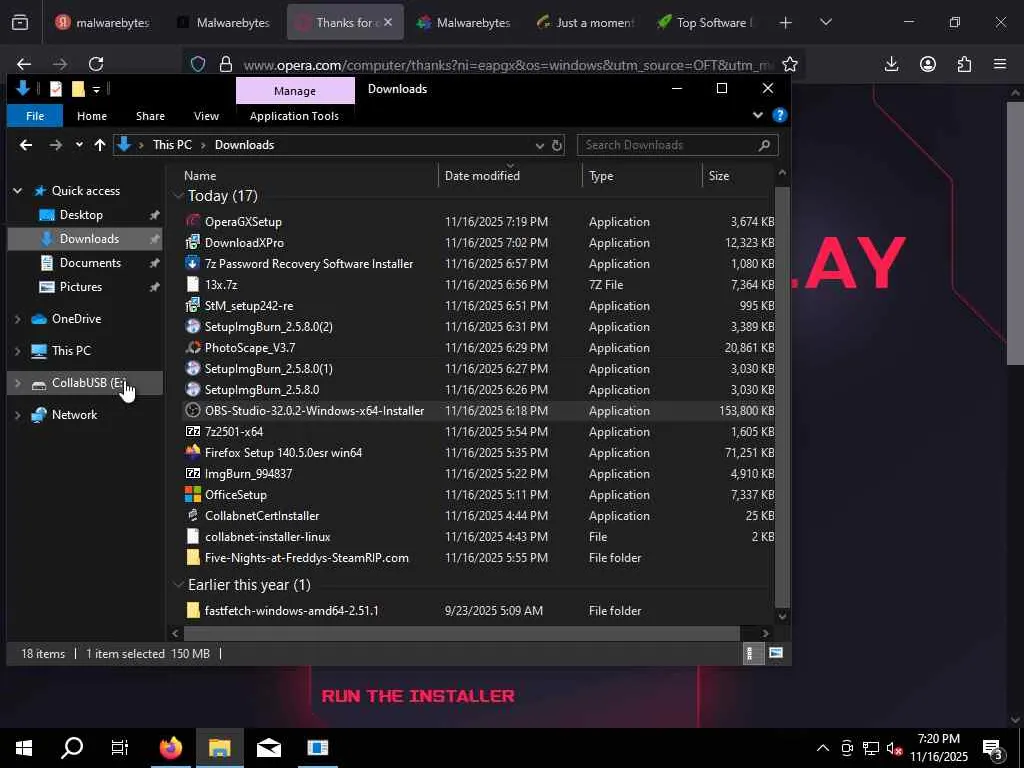This screenshot has width=1024, height=768.
Task: Open the address bar history dropdown
Action: (x=539, y=145)
